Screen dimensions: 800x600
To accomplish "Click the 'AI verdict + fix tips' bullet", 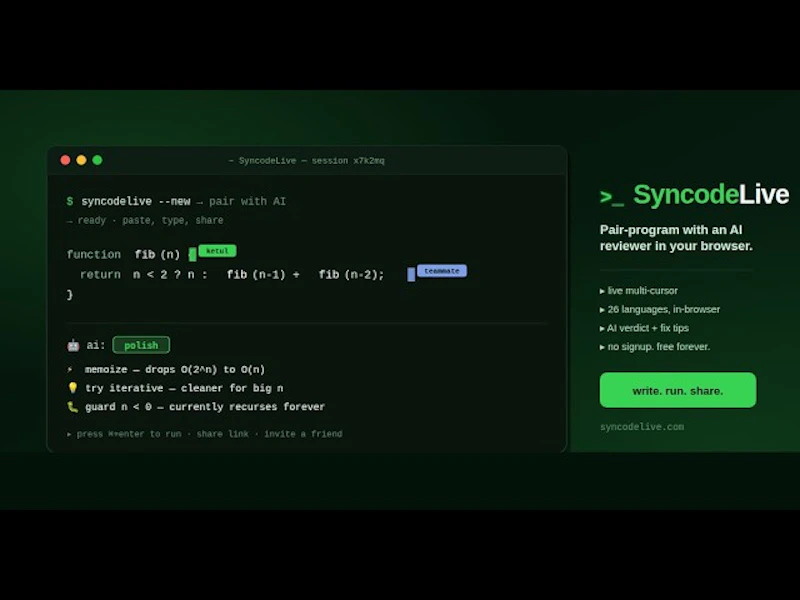I will pyautogui.click(x=644, y=328).
